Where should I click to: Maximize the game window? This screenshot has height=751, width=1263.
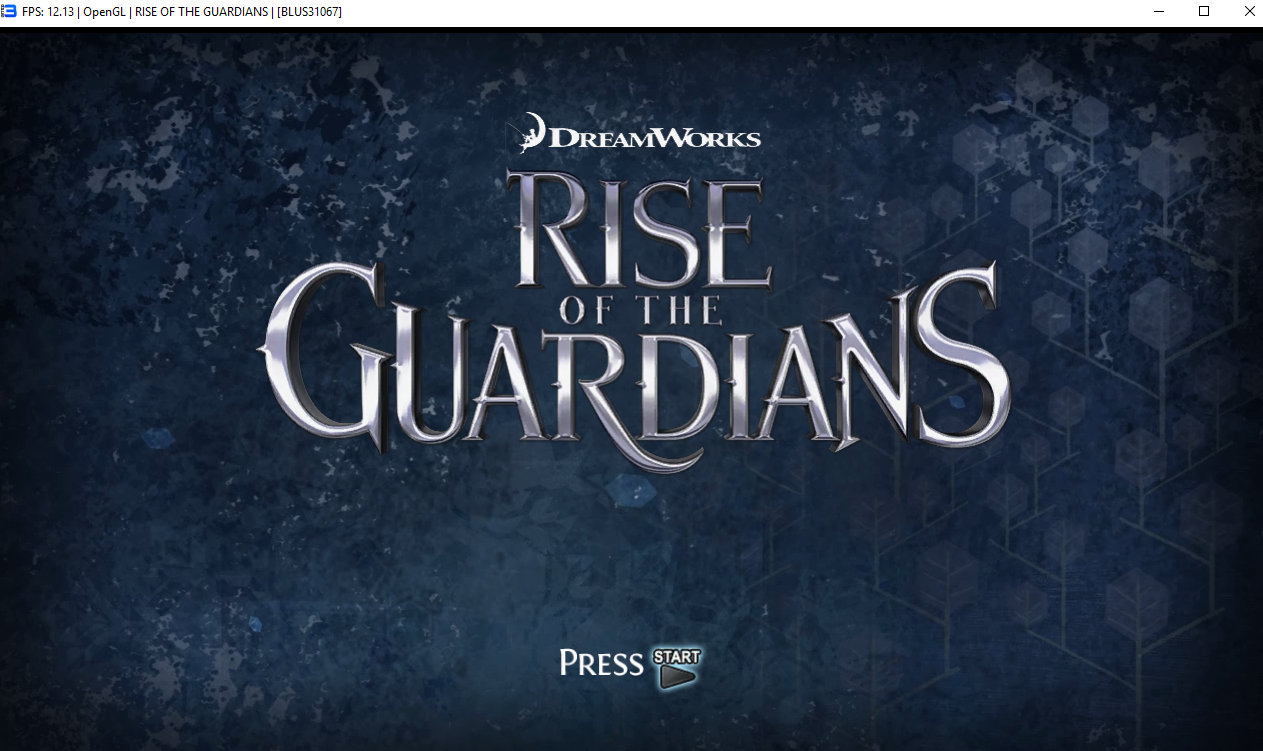(x=1204, y=12)
